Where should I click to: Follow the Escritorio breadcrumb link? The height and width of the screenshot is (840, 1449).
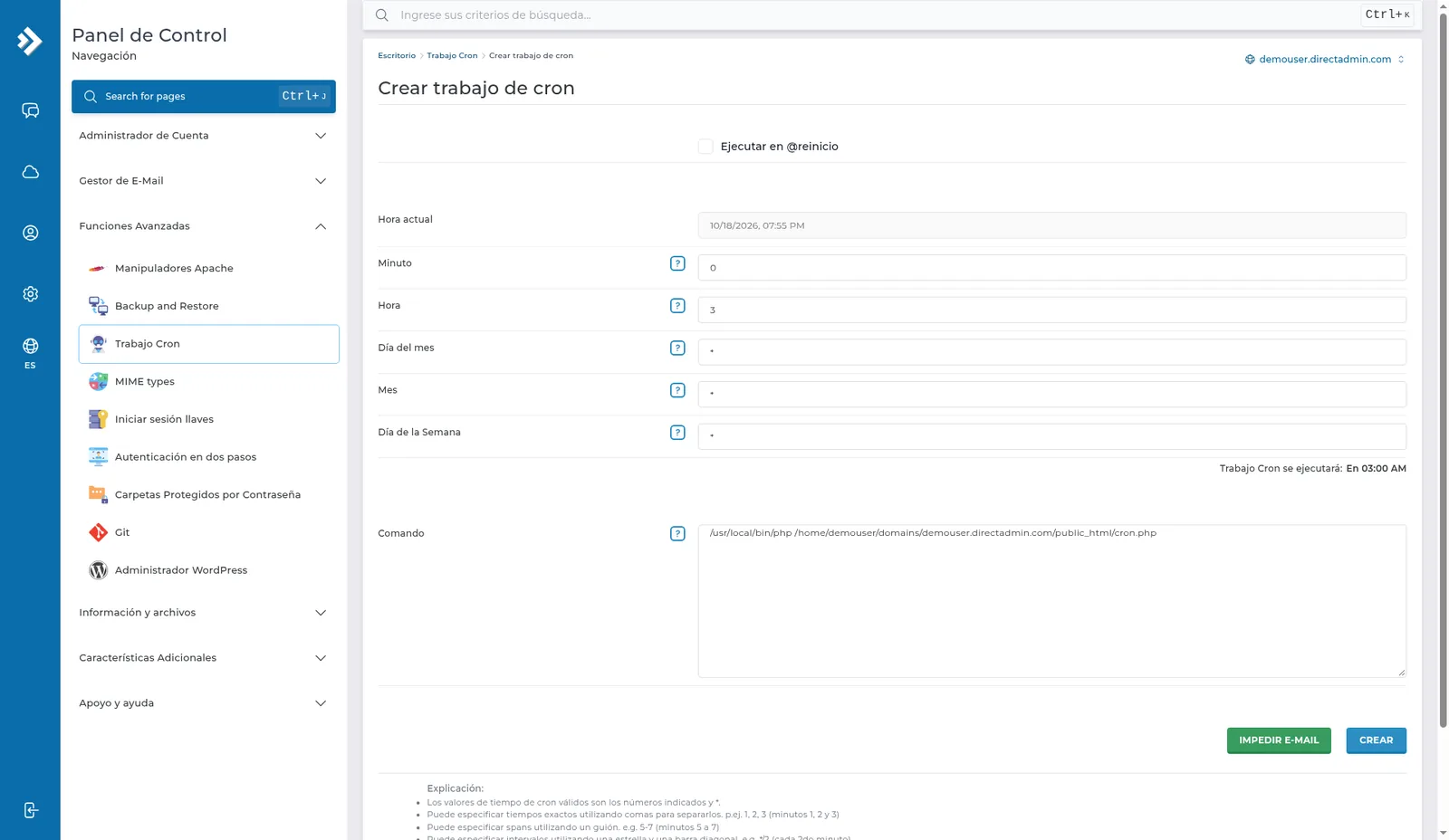click(397, 56)
